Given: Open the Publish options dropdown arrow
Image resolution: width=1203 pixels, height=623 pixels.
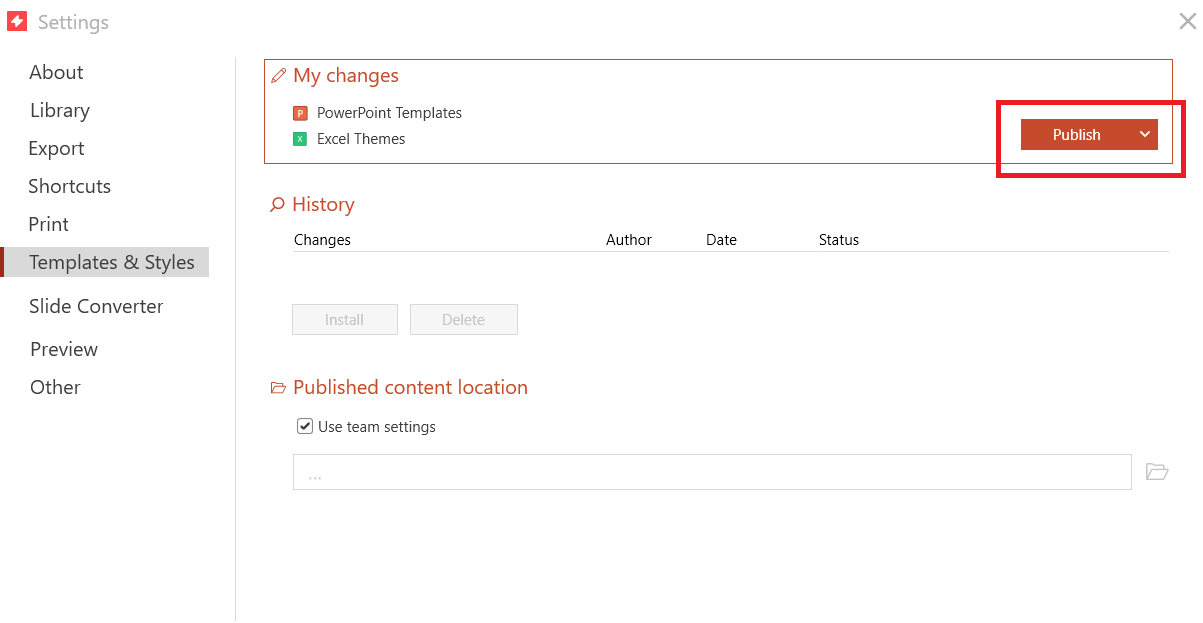Looking at the screenshot, I should coord(1145,133).
